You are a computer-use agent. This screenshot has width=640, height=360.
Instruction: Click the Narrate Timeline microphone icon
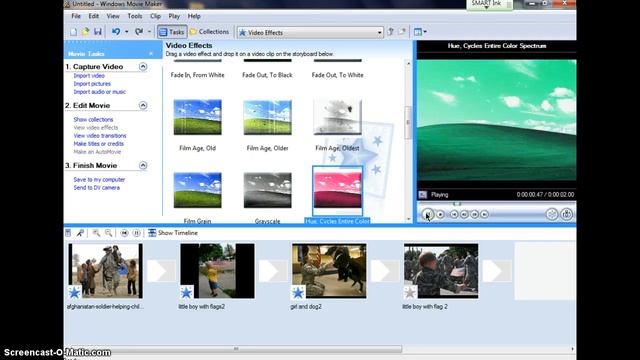point(80,233)
